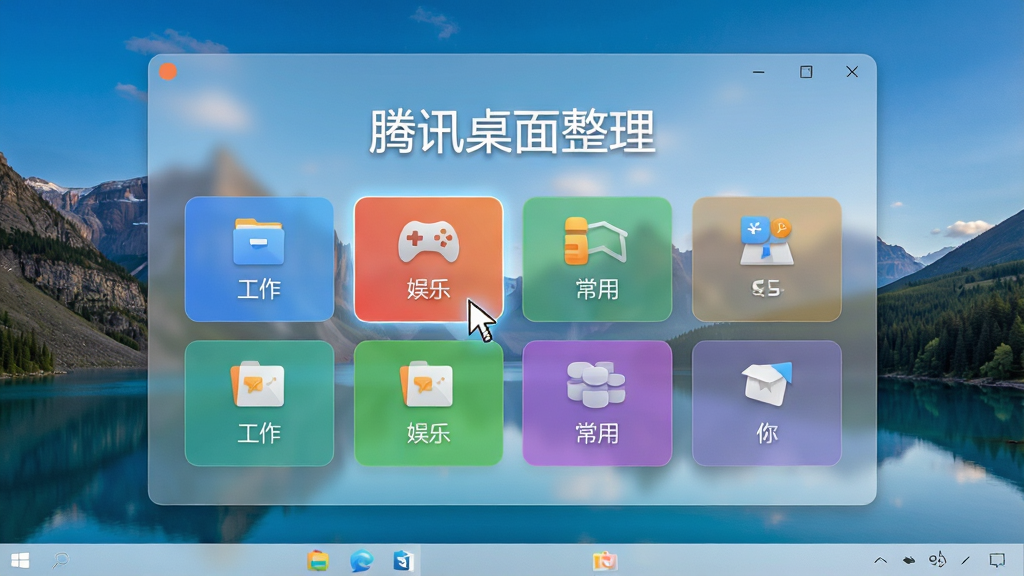Maximize the 腾讯桌面整理 window

coord(806,72)
